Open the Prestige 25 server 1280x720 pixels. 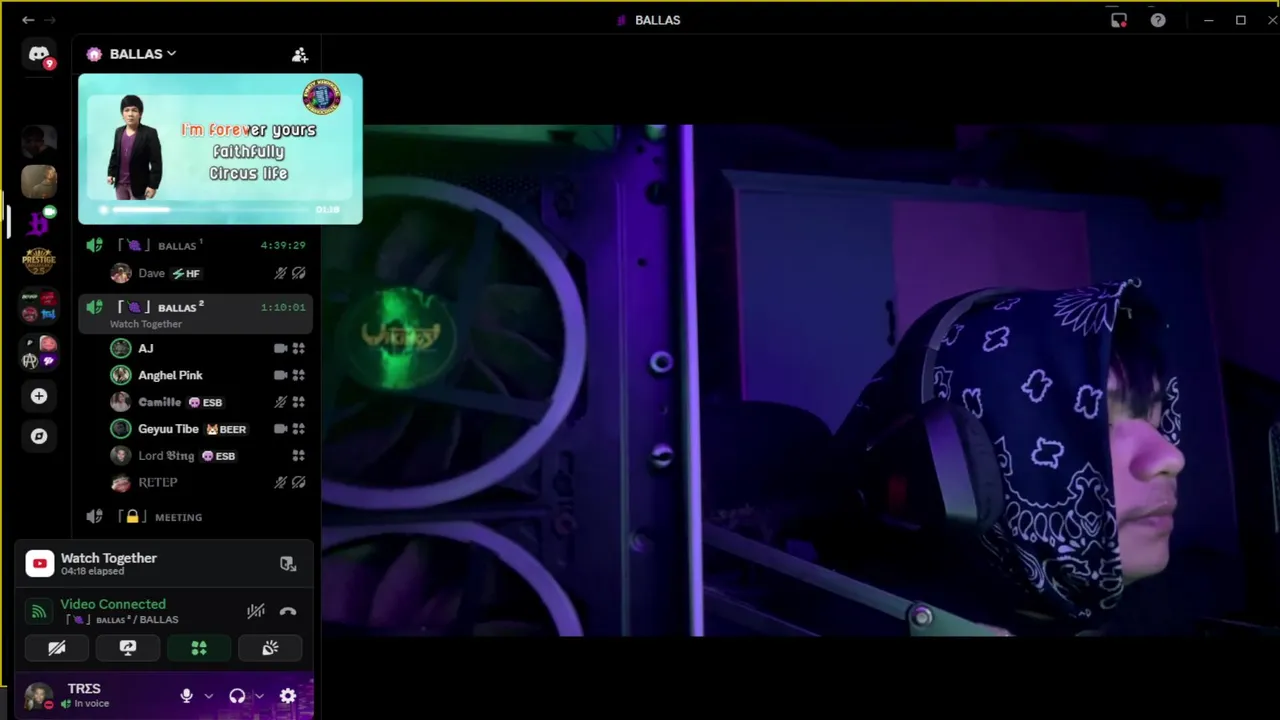point(39,261)
